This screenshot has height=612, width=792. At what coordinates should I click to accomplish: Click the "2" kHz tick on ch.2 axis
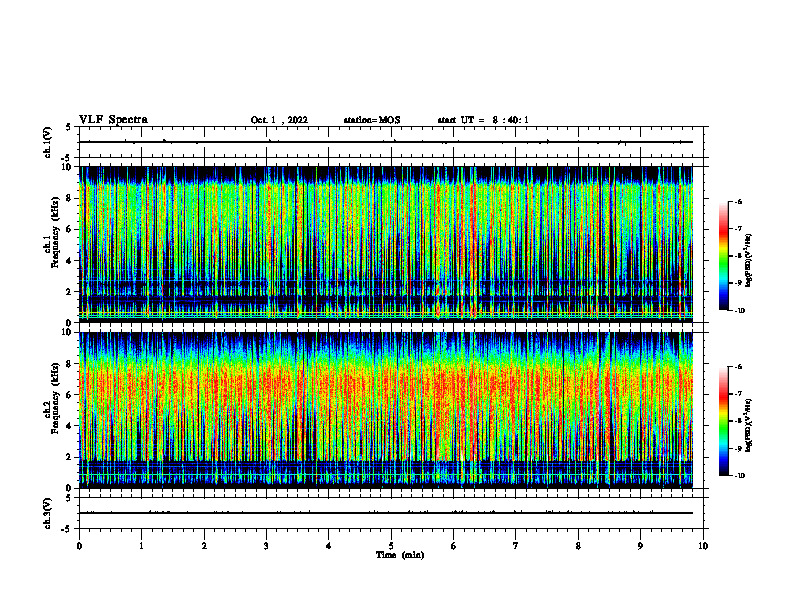(70, 457)
